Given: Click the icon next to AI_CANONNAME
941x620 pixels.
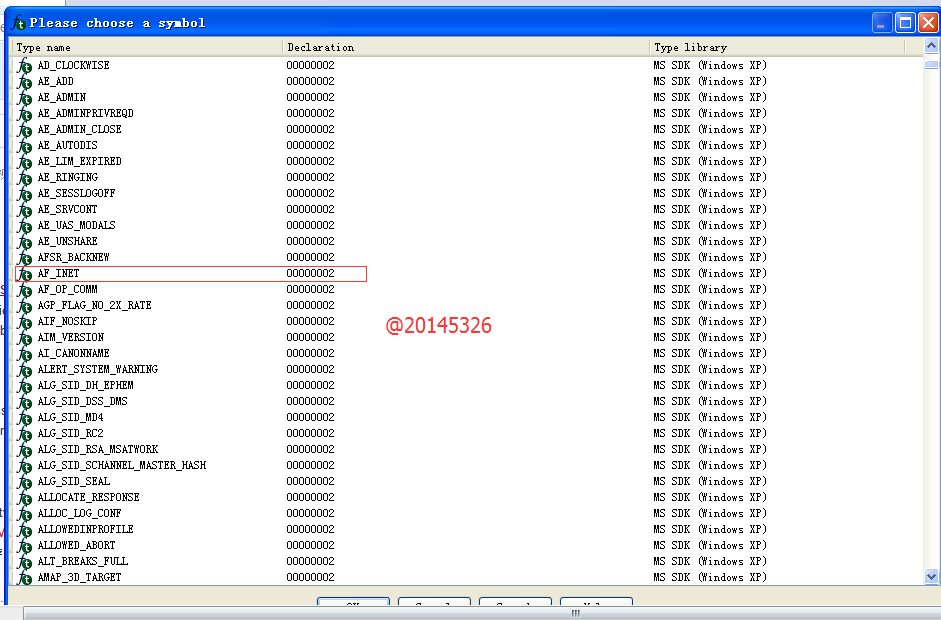Looking at the screenshot, I should tap(24, 354).
